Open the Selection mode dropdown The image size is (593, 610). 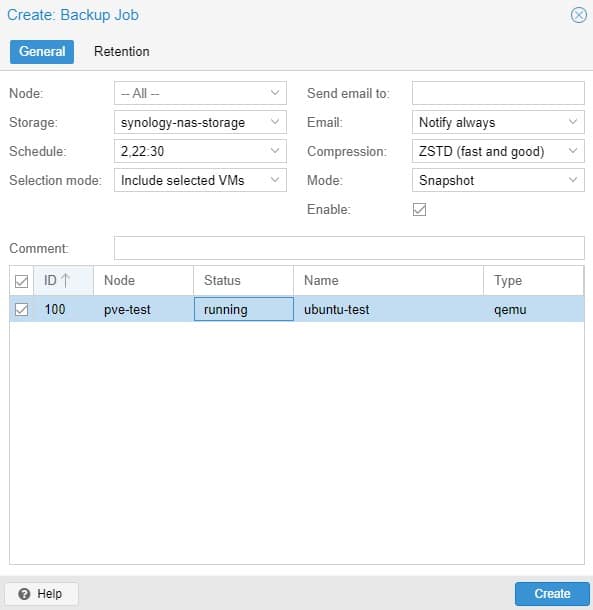click(200, 180)
